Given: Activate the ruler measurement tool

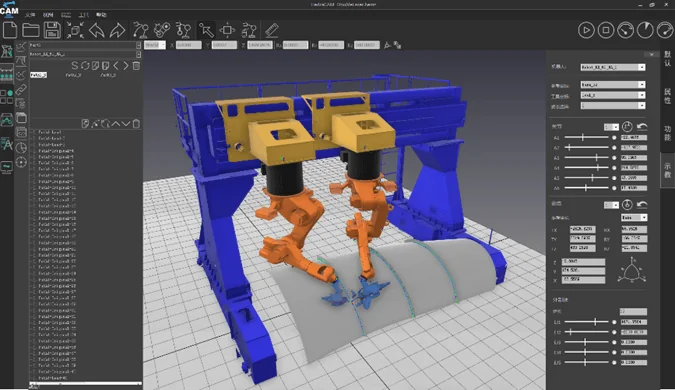Looking at the screenshot, I should pos(272,30).
